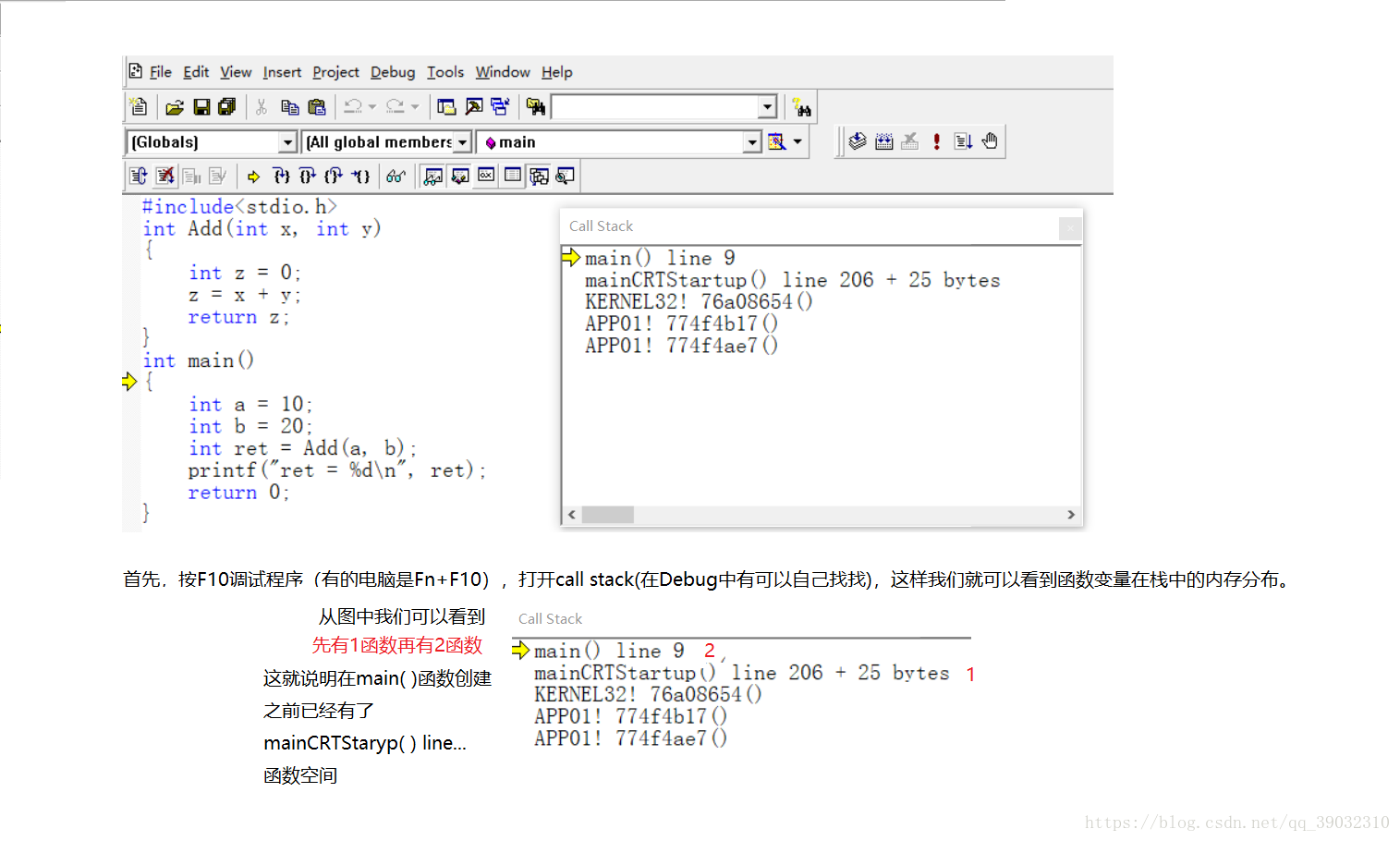Viewport: 1400px width, 841px height.
Task: Open the WizardBar actions dropdown arrow
Action: 797,142
